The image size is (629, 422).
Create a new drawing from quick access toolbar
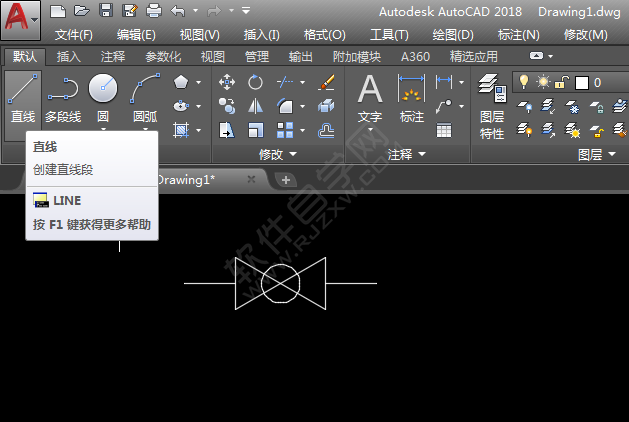pos(58,11)
